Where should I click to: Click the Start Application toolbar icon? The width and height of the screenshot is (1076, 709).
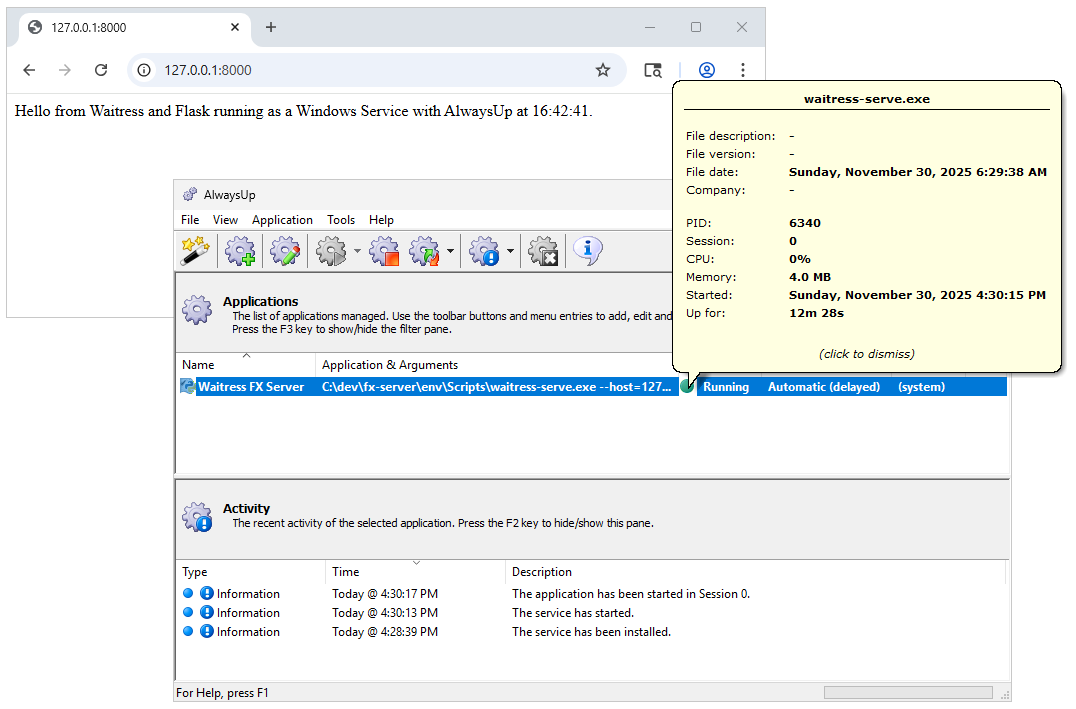coord(331,251)
